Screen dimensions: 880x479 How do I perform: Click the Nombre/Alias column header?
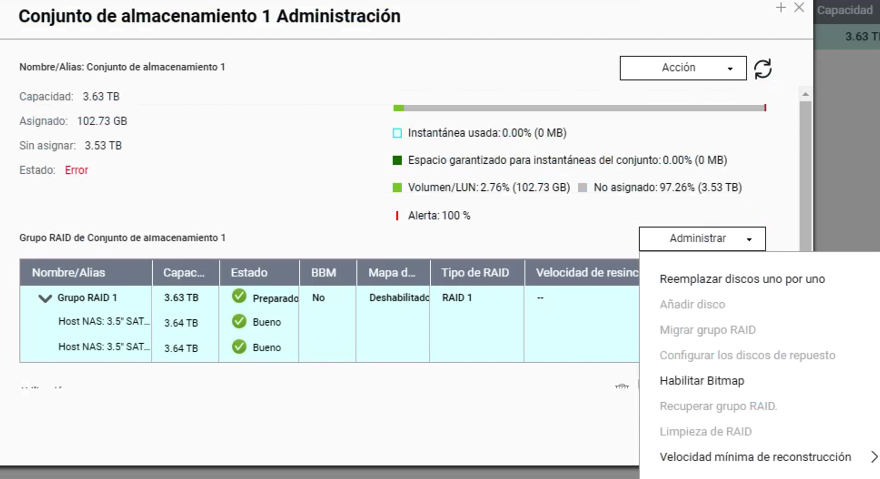68,273
